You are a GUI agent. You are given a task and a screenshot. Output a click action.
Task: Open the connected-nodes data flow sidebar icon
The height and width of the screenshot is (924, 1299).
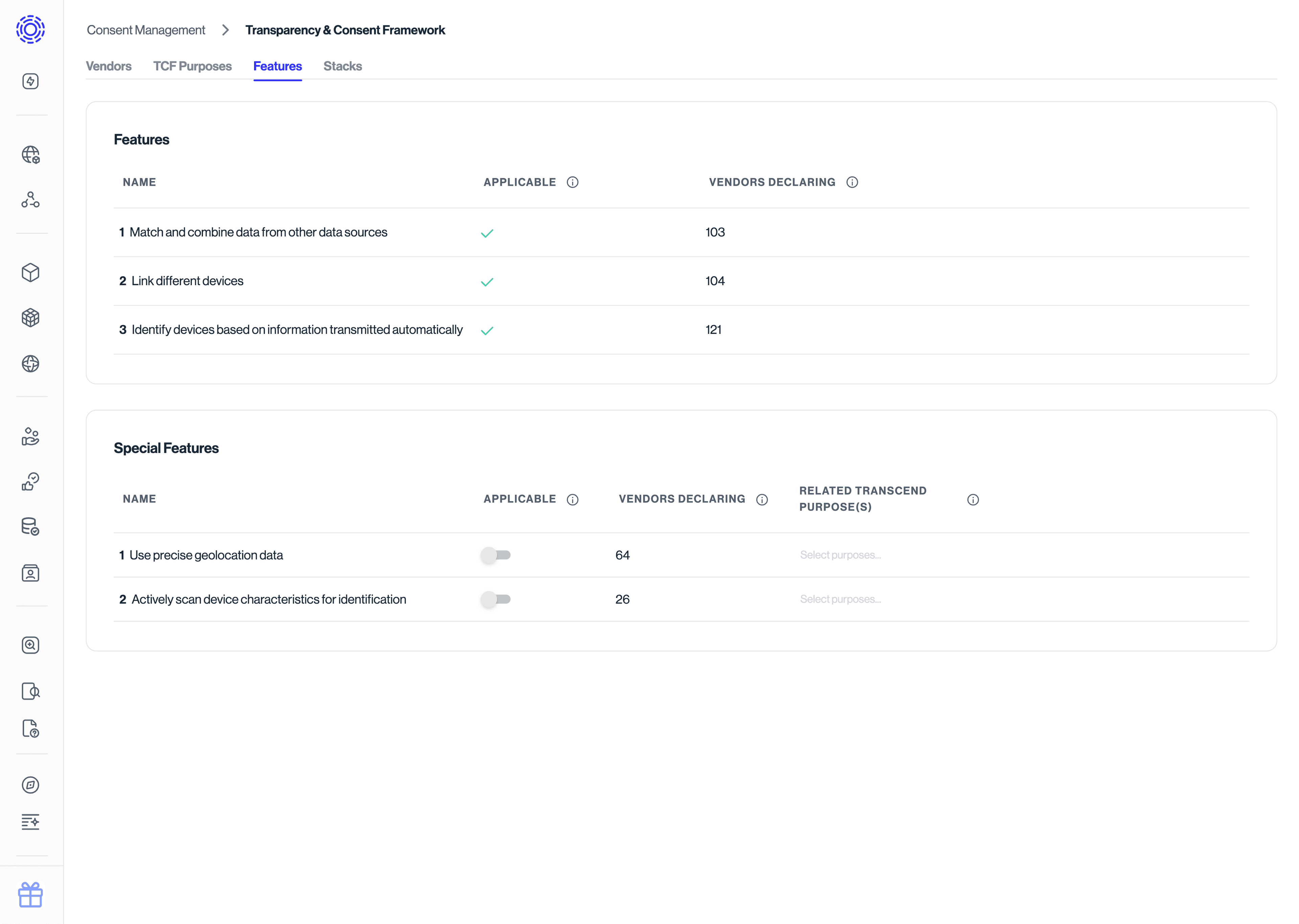coord(30,200)
